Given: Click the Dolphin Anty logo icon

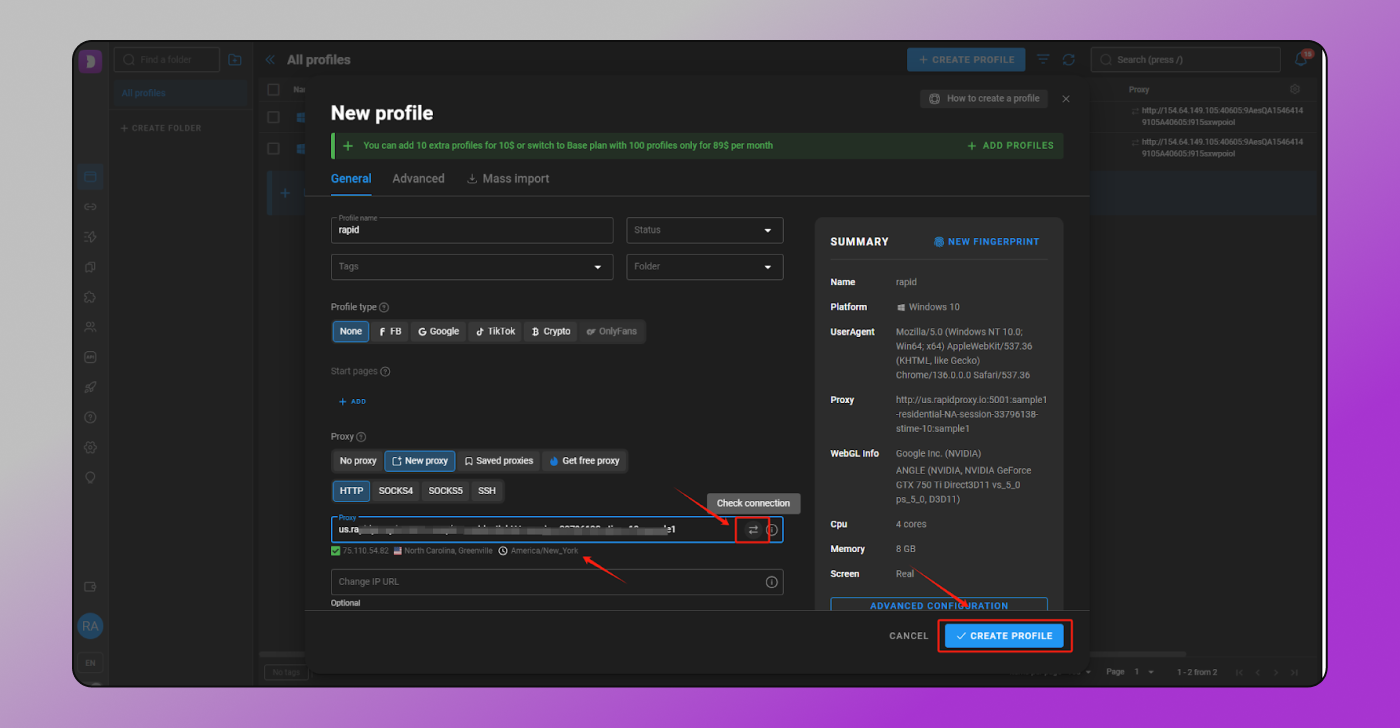Looking at the screenshot, I should point(90,61).
